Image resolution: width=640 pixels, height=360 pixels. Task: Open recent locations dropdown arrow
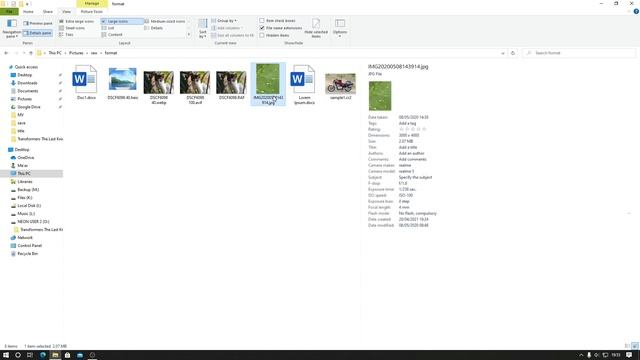[24, 53]
